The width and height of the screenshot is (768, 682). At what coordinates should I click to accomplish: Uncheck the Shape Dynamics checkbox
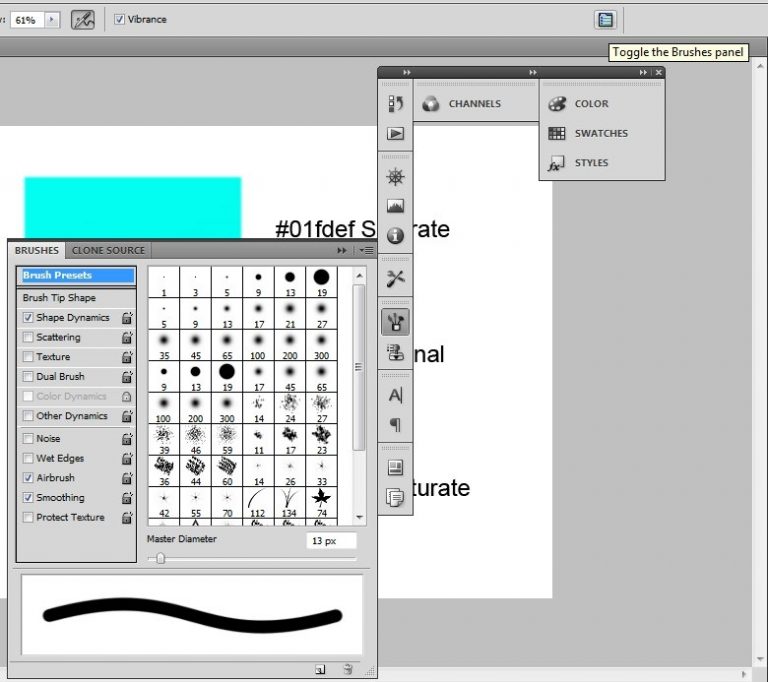(x=28, y=317)
